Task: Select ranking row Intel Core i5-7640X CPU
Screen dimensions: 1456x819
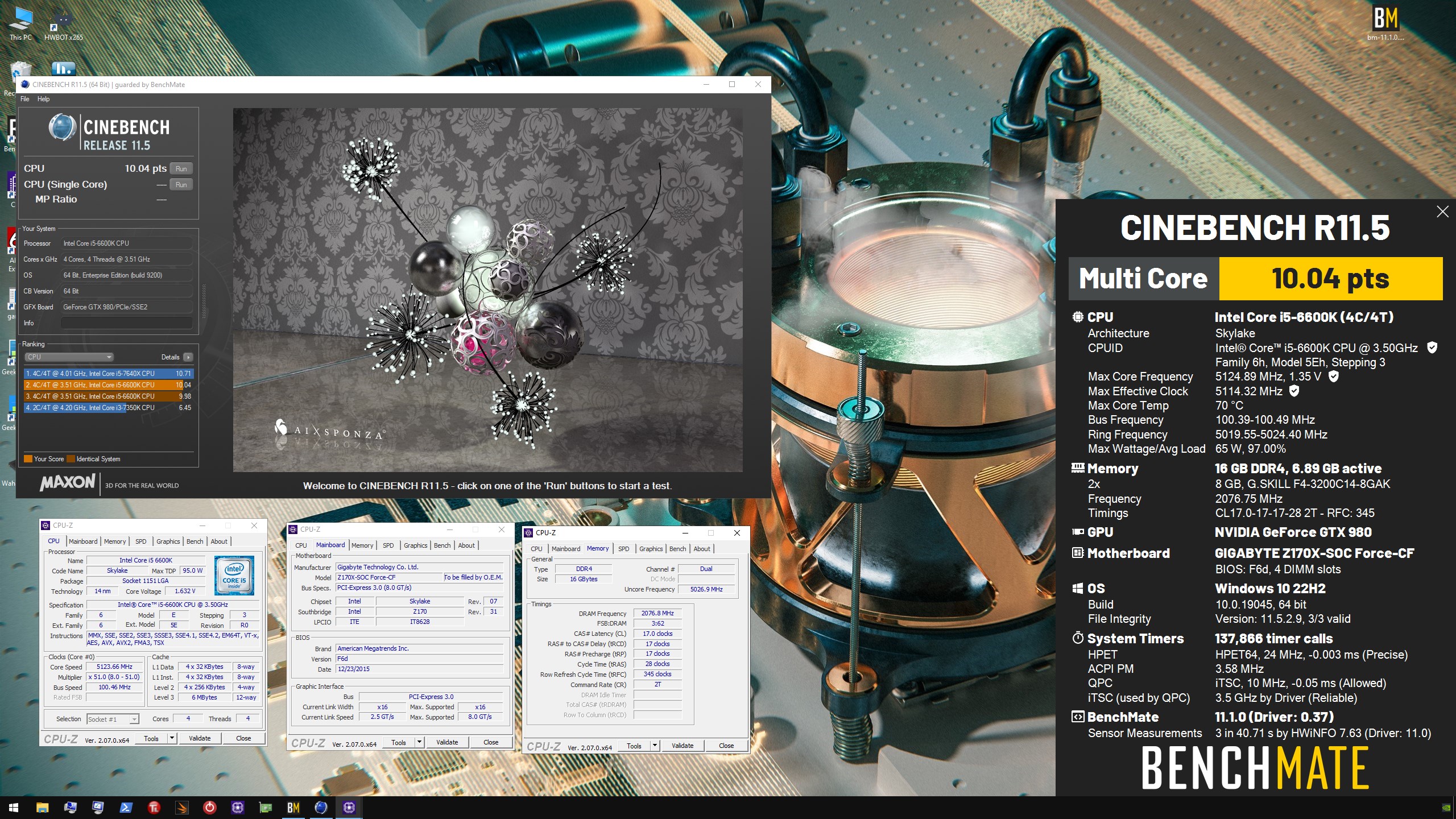Action: coord(109,374)
